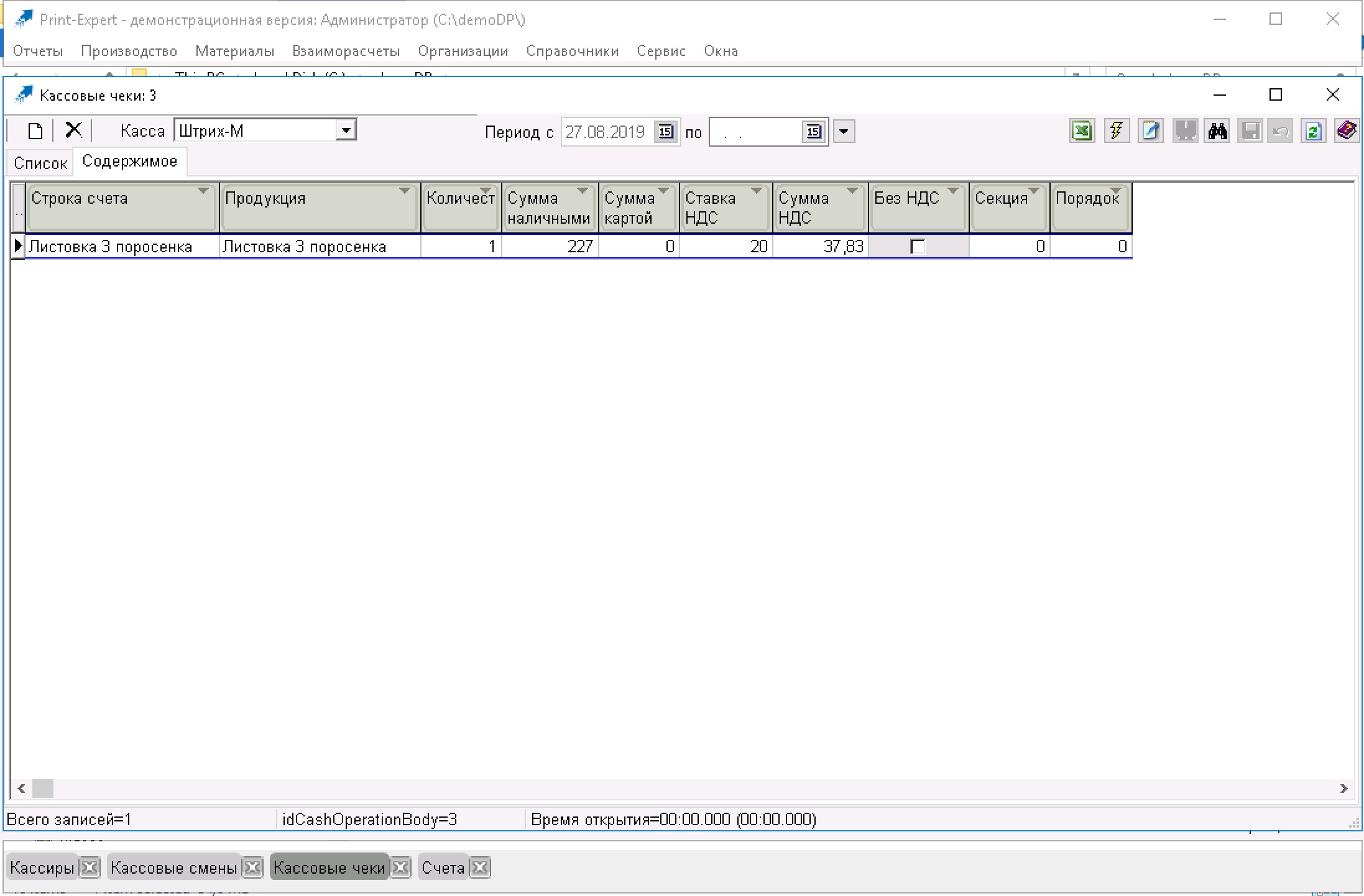Open filter arrow of Порядок column
The height and width of the screenshot is (896, 1364).
(1116, 191)
